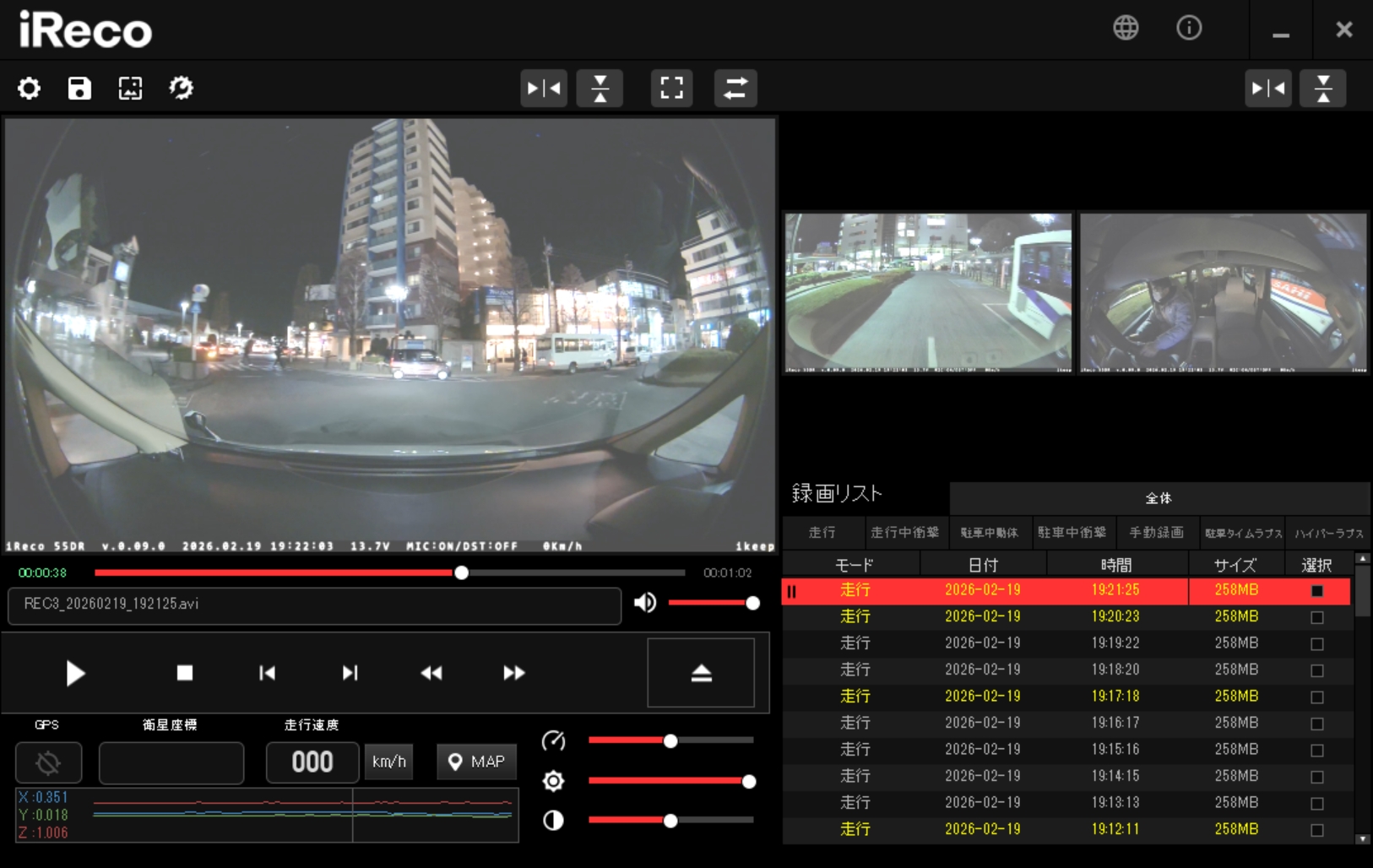Viewport: 1373px width, 868px height.
Task: Open the info circle icon
Action: tap(1189, 28)
